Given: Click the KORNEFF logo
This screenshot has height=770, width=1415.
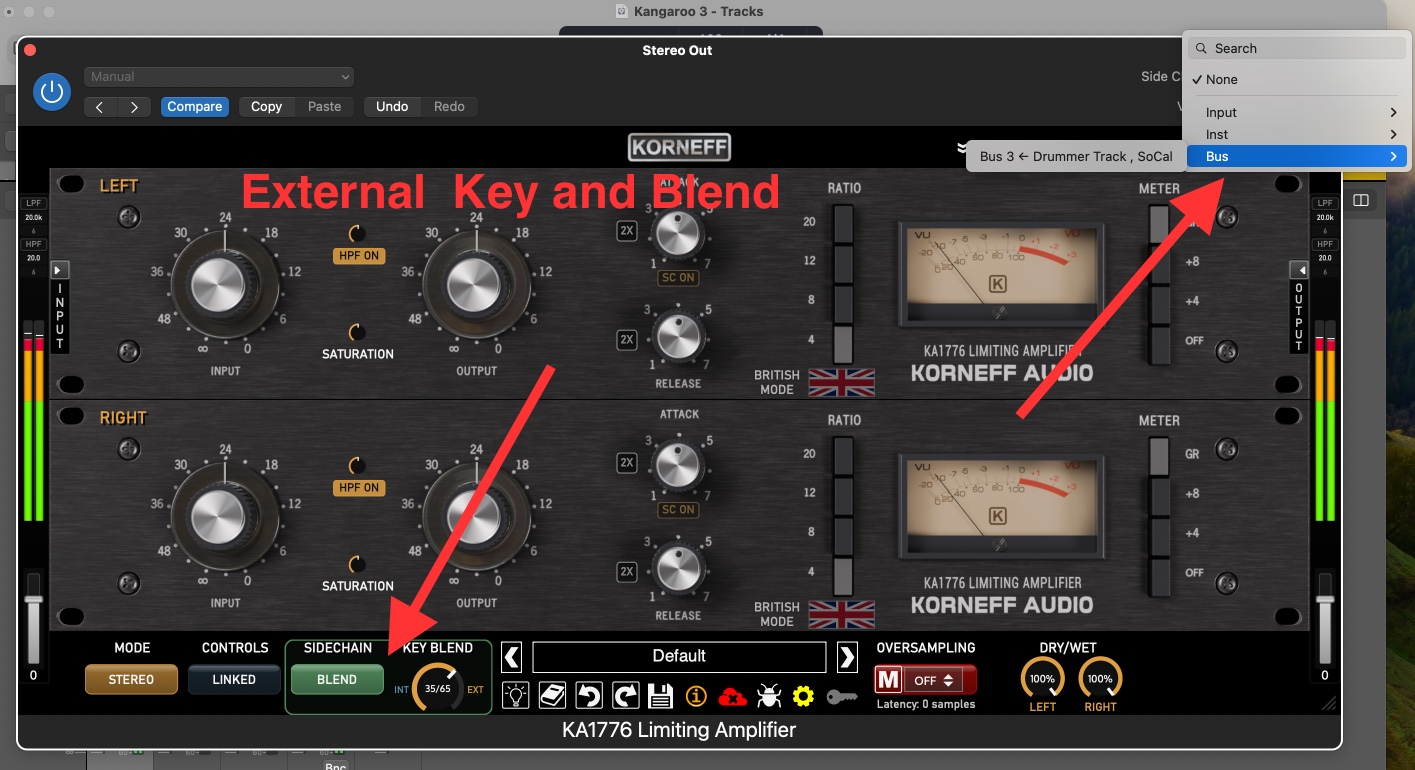Looking at the screenshot, I should click(679, 148).
